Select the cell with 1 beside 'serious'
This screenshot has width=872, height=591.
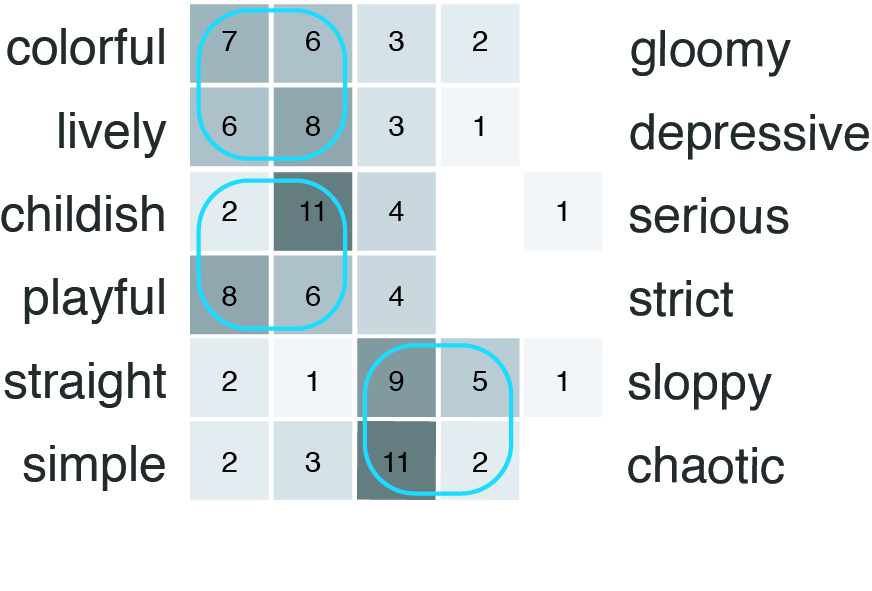click(562, 212)
